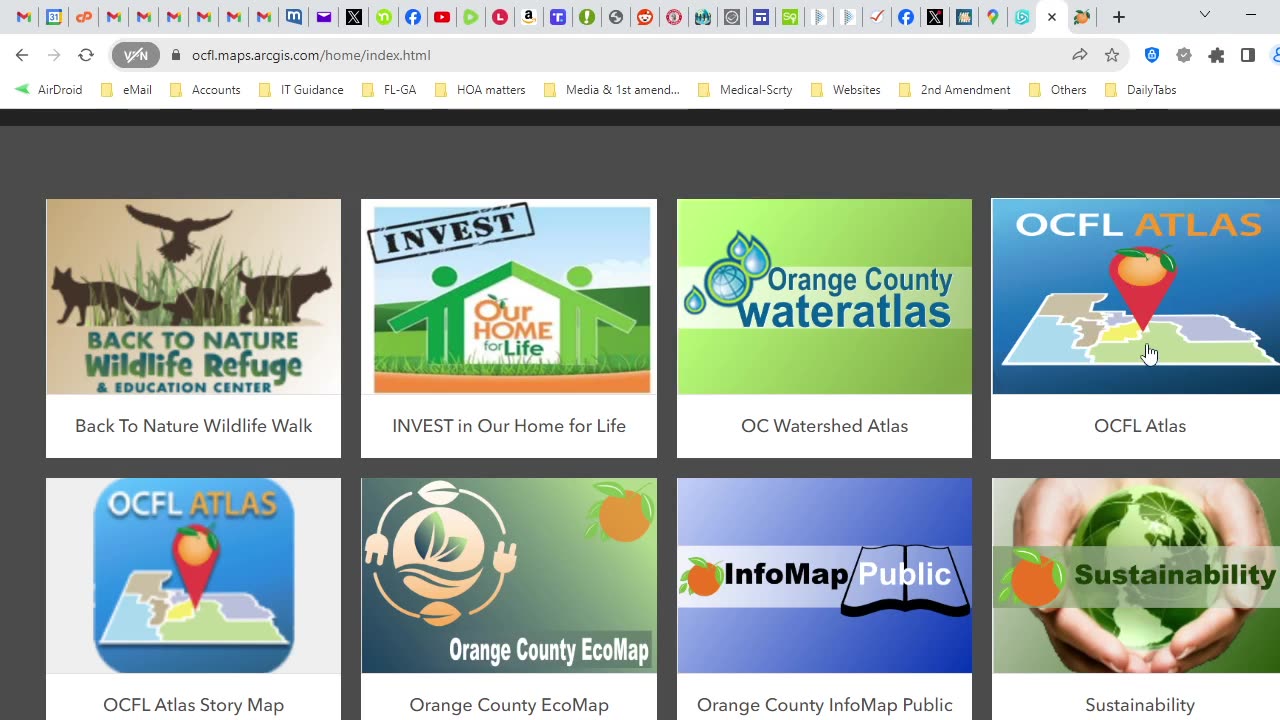1280x720 pixels.
Task: Open the Sustainability globe-in-hands thumbnail
Action: point(1136,575)
